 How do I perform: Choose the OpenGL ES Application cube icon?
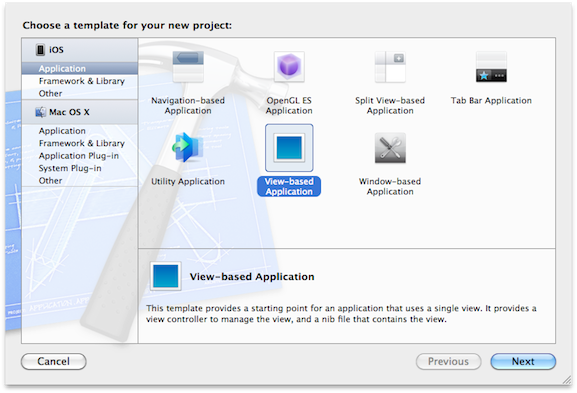(289, 67)
